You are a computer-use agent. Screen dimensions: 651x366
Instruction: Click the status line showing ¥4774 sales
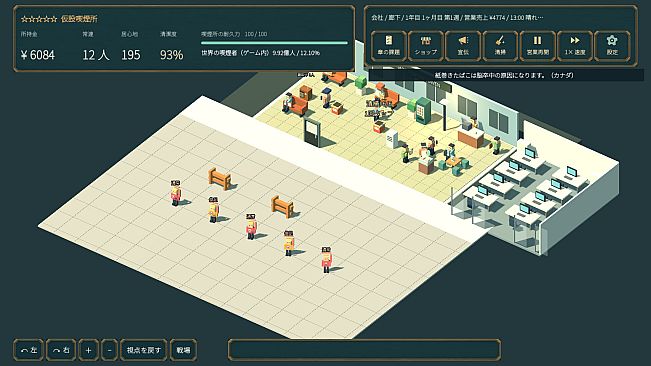[457, 17]
